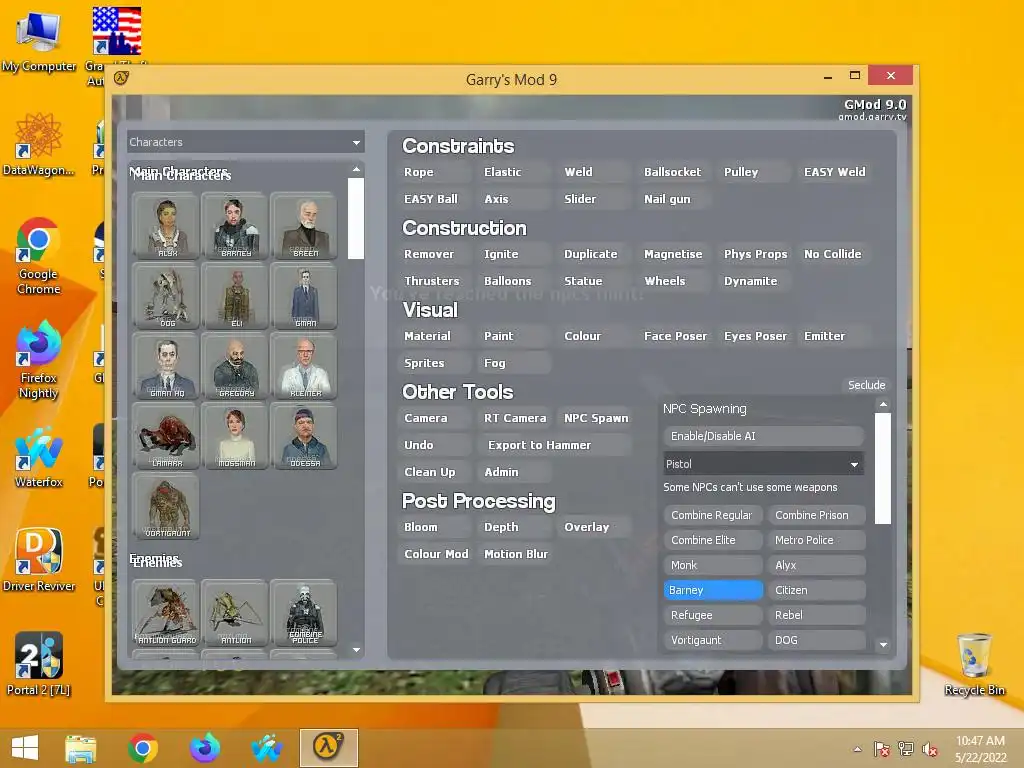The image size is (1024, 768).
Task: Select the Motion Blur option
Action: tap(516, 554)
